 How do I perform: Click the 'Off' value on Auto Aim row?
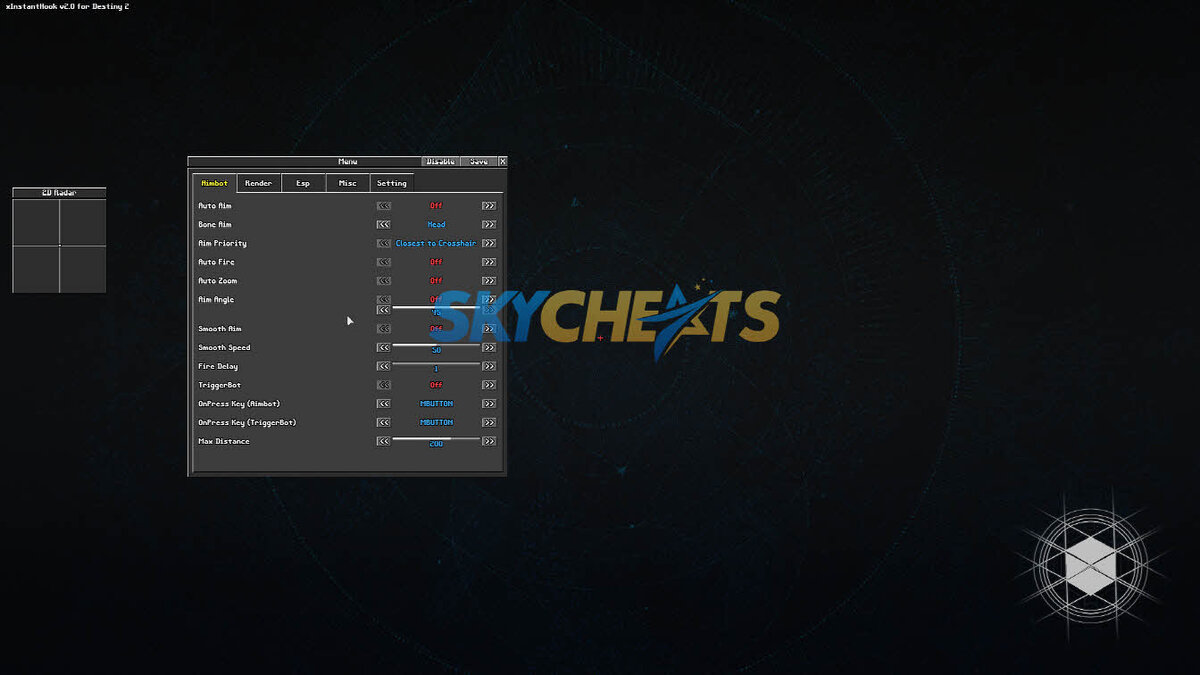436,206
